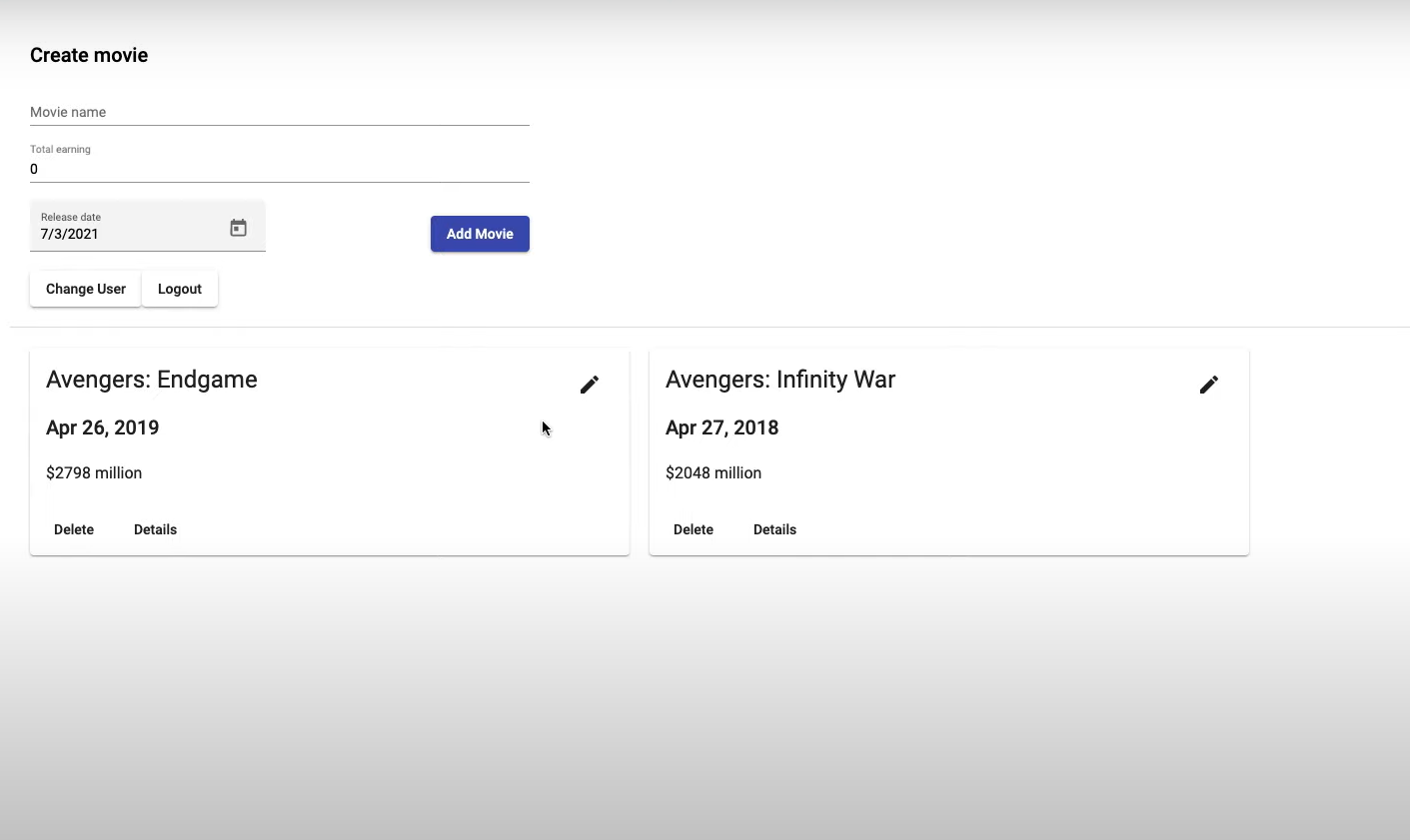Click the Add Movie button

pos(480,234)
